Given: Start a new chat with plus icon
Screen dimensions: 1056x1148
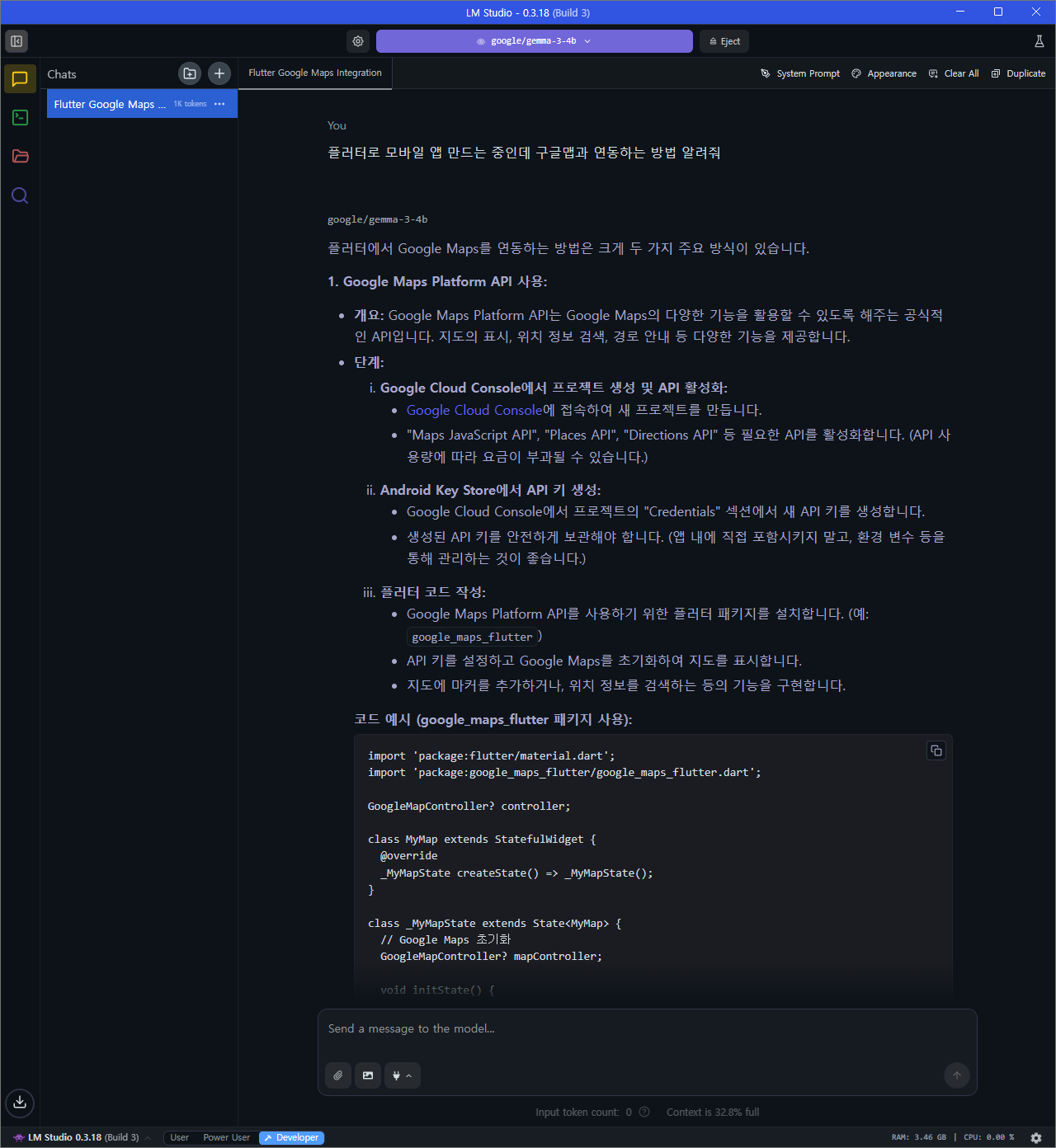Looking at the screenshot, I should tap(219, 73).
